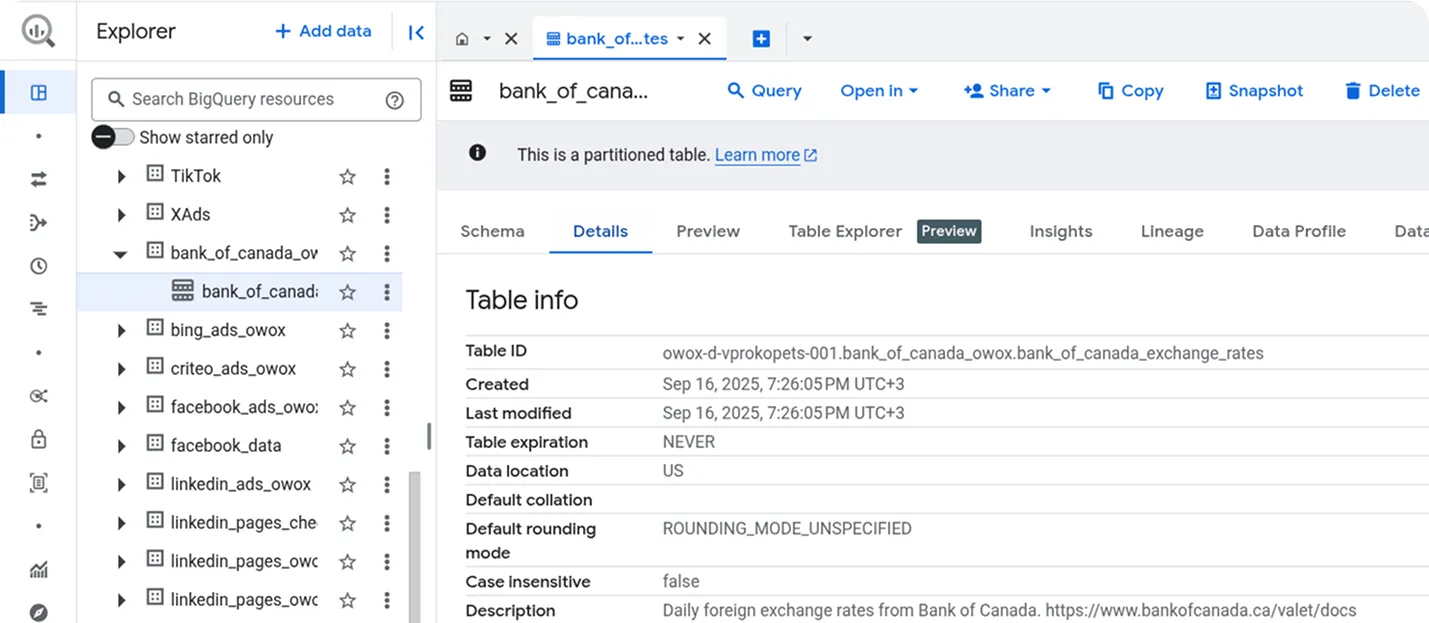Collapse the bank_of_canada dataset

click(121, 254)
